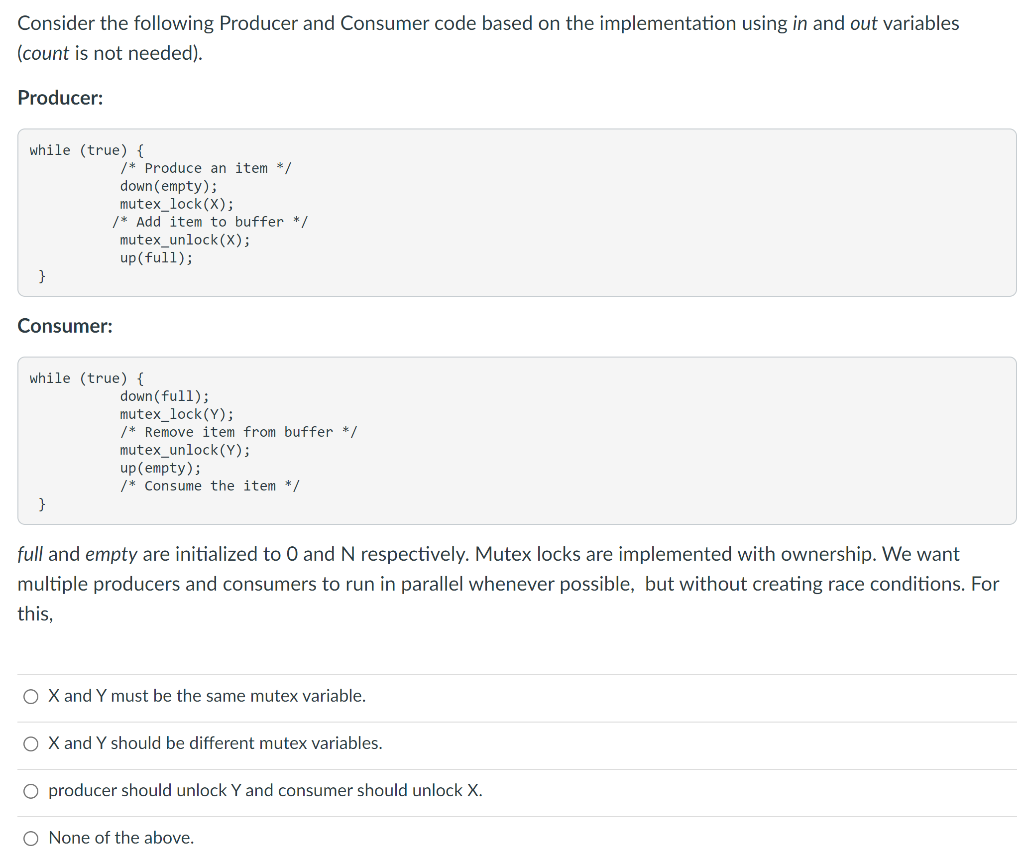Click the 'up(full);' line in Producer code
Screen dimensions: 1024x860
[156, 258]
